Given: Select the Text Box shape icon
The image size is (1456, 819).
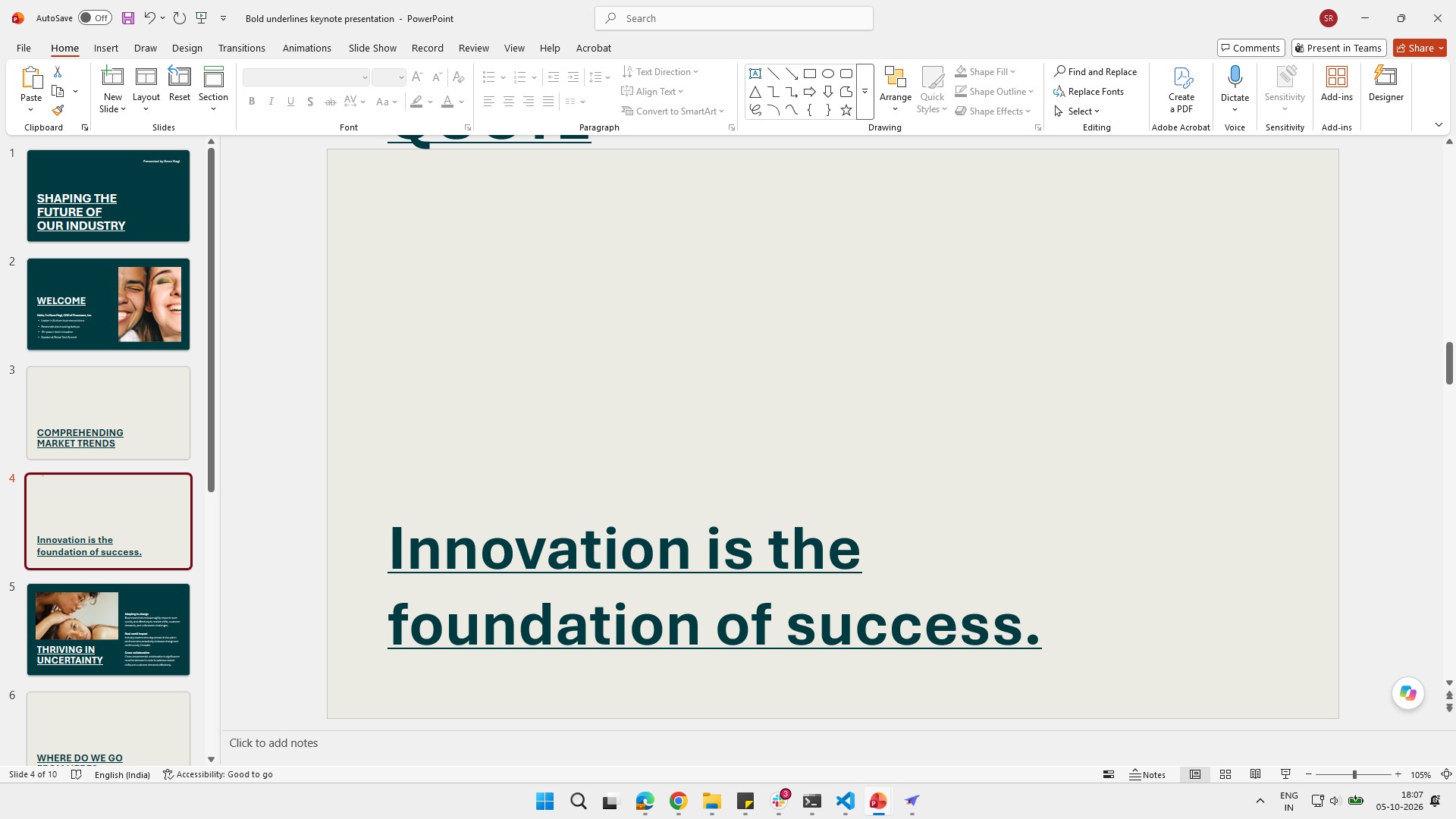Looking at the screenshot, I should pyautogui.click(x=755, y=74).
